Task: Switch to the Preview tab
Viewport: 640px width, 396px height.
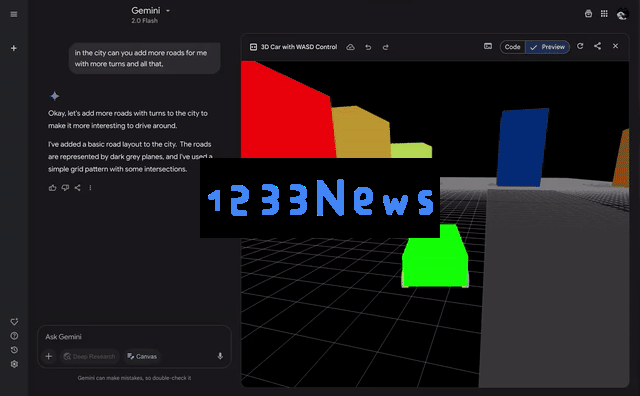Action: (547, 47)
